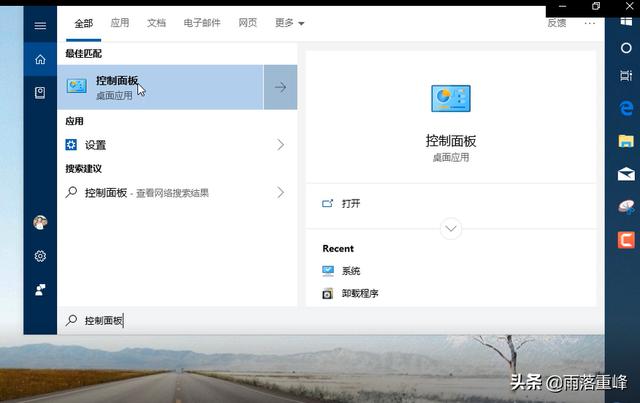The width and height of the screenshot is (640, 403).
Task: Switch to 全部 tab
Action: coord(84,23)
